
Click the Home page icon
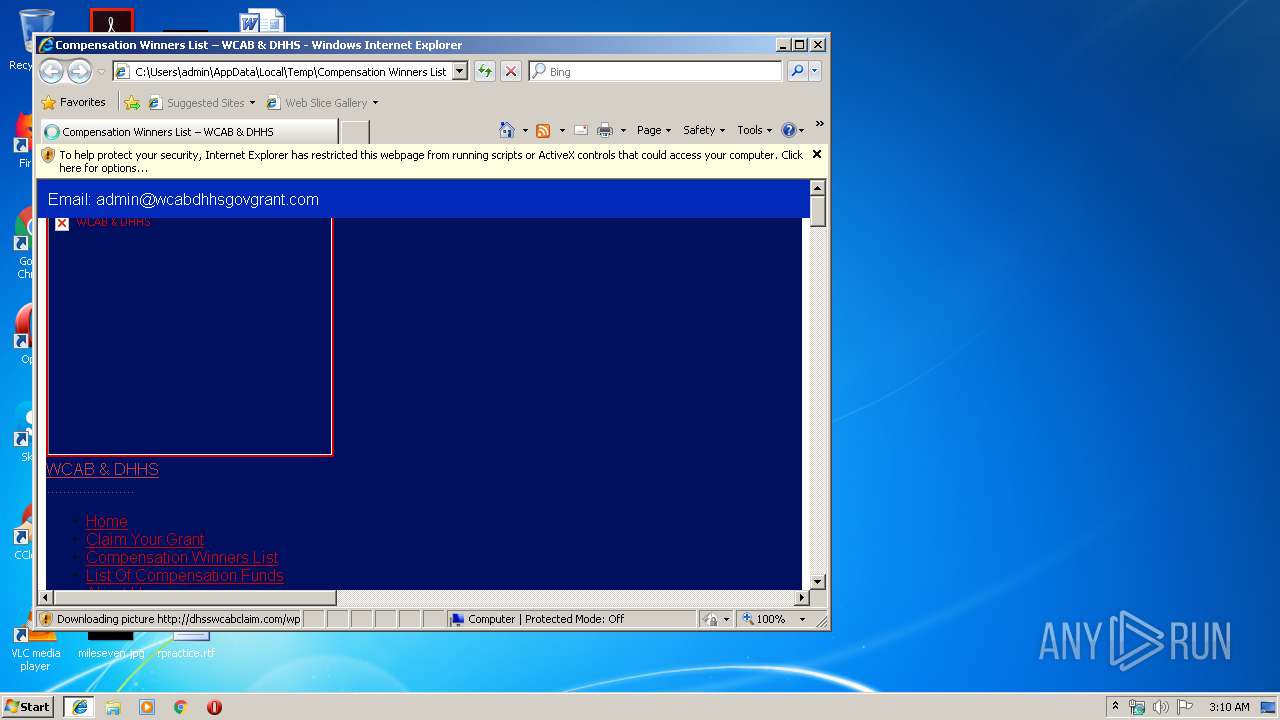(507, 130)
